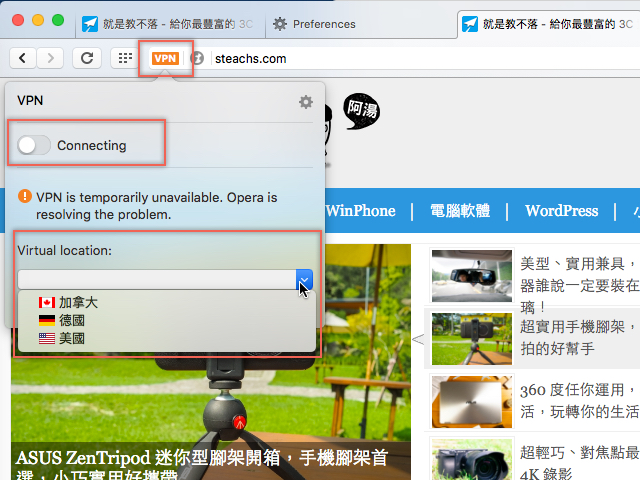Open the 電腦軟體 navigation link
This screenshot has width=640, height=480.
(x=460, y=211)
